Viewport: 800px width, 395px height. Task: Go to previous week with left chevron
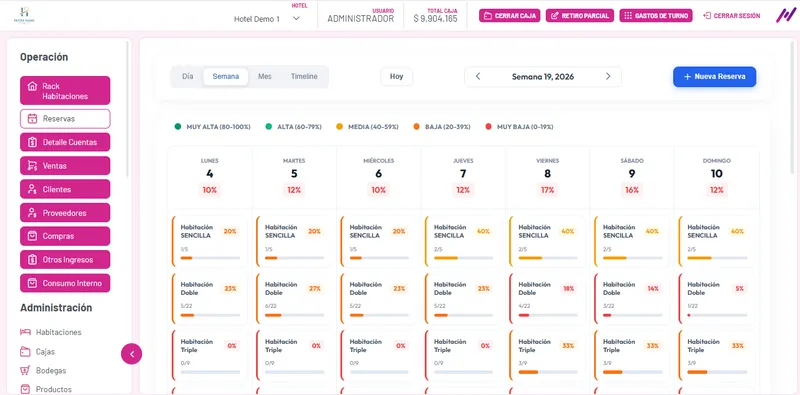(x=478, y=77)
